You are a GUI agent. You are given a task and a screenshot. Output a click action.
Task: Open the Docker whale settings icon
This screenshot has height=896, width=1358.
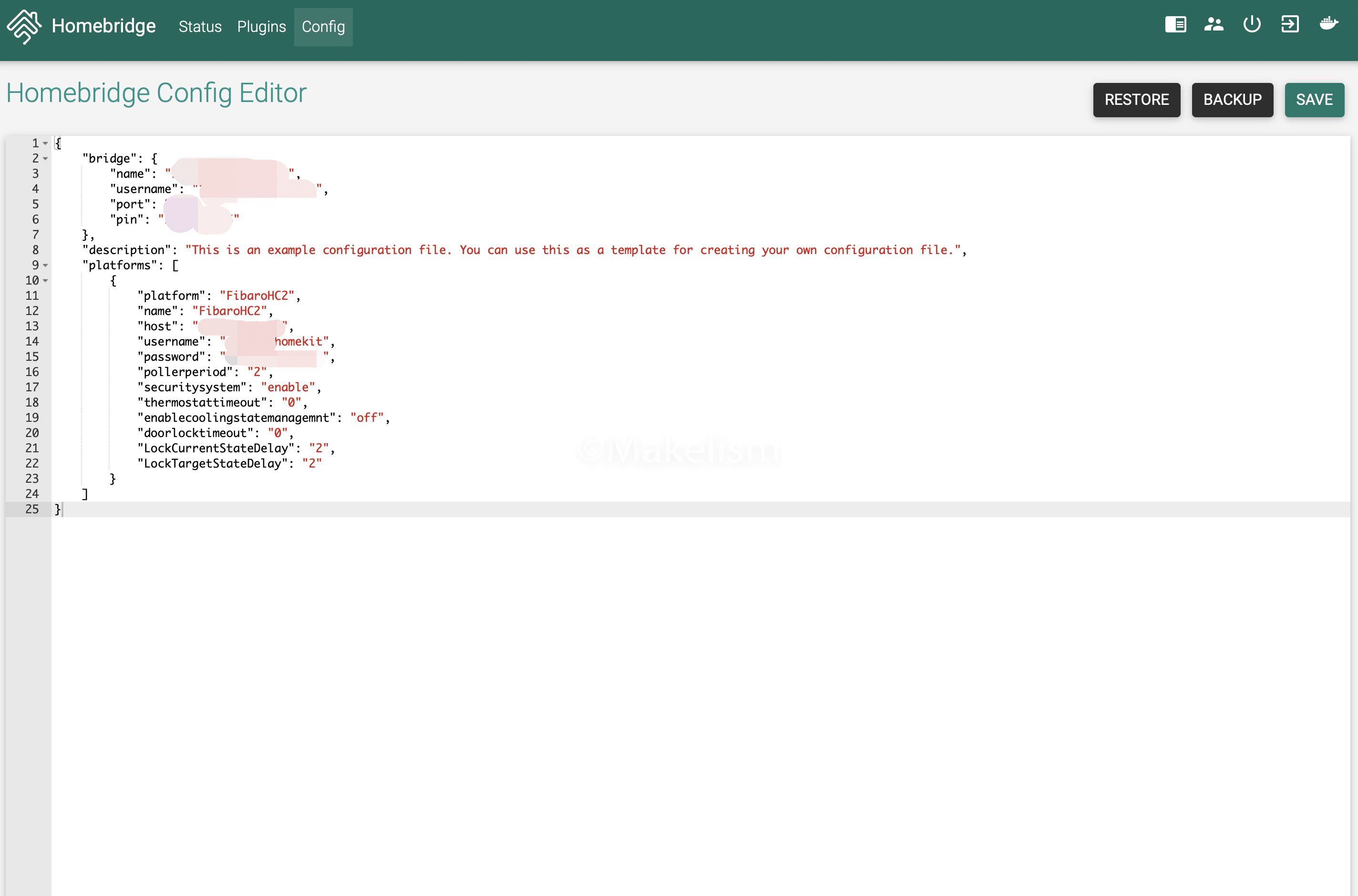pos(1328,24)
